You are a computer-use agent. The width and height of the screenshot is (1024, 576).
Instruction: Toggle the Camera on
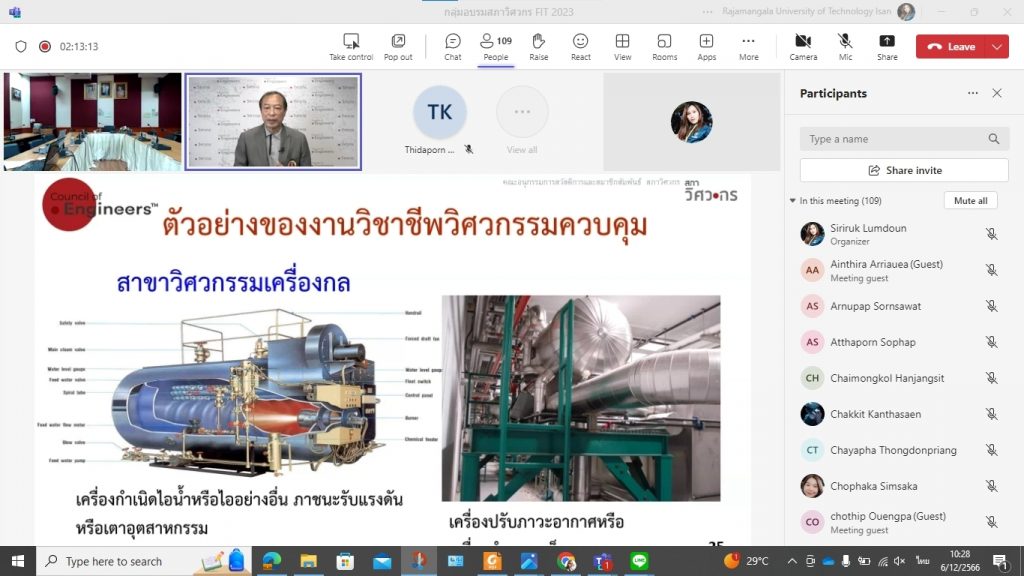pos(803,46)
